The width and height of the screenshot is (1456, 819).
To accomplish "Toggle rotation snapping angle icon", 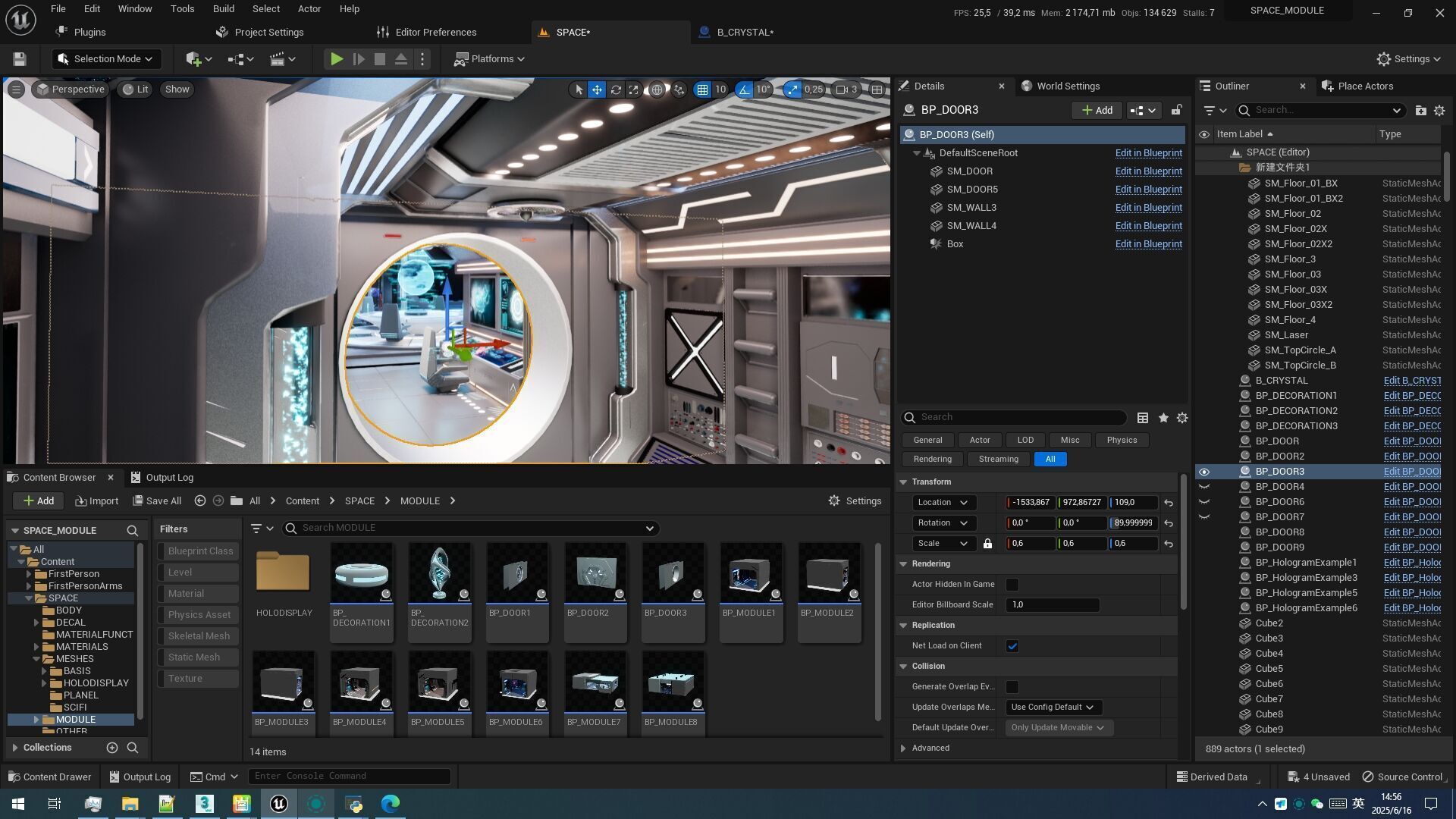I will [744, 89].
